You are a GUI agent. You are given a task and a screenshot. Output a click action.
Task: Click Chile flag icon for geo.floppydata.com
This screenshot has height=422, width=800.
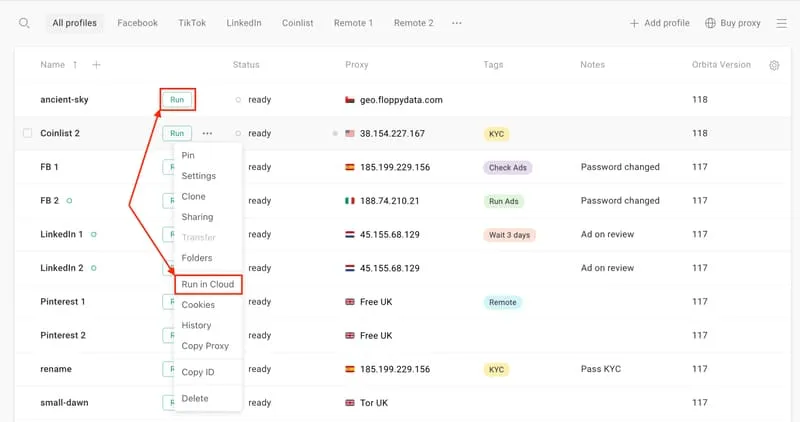point(349,100)
